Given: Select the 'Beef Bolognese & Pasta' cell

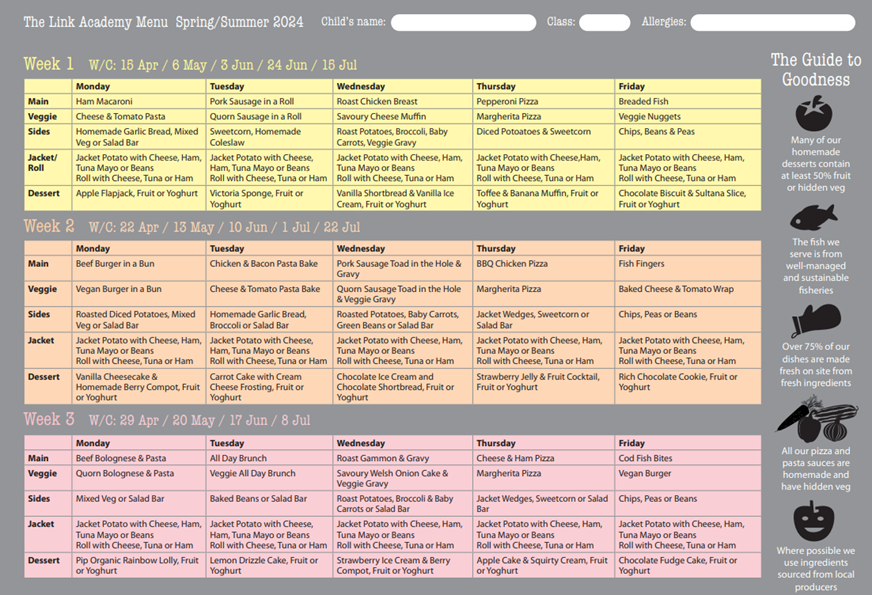Looking at the screenshot, I should (x=139, y=458).
